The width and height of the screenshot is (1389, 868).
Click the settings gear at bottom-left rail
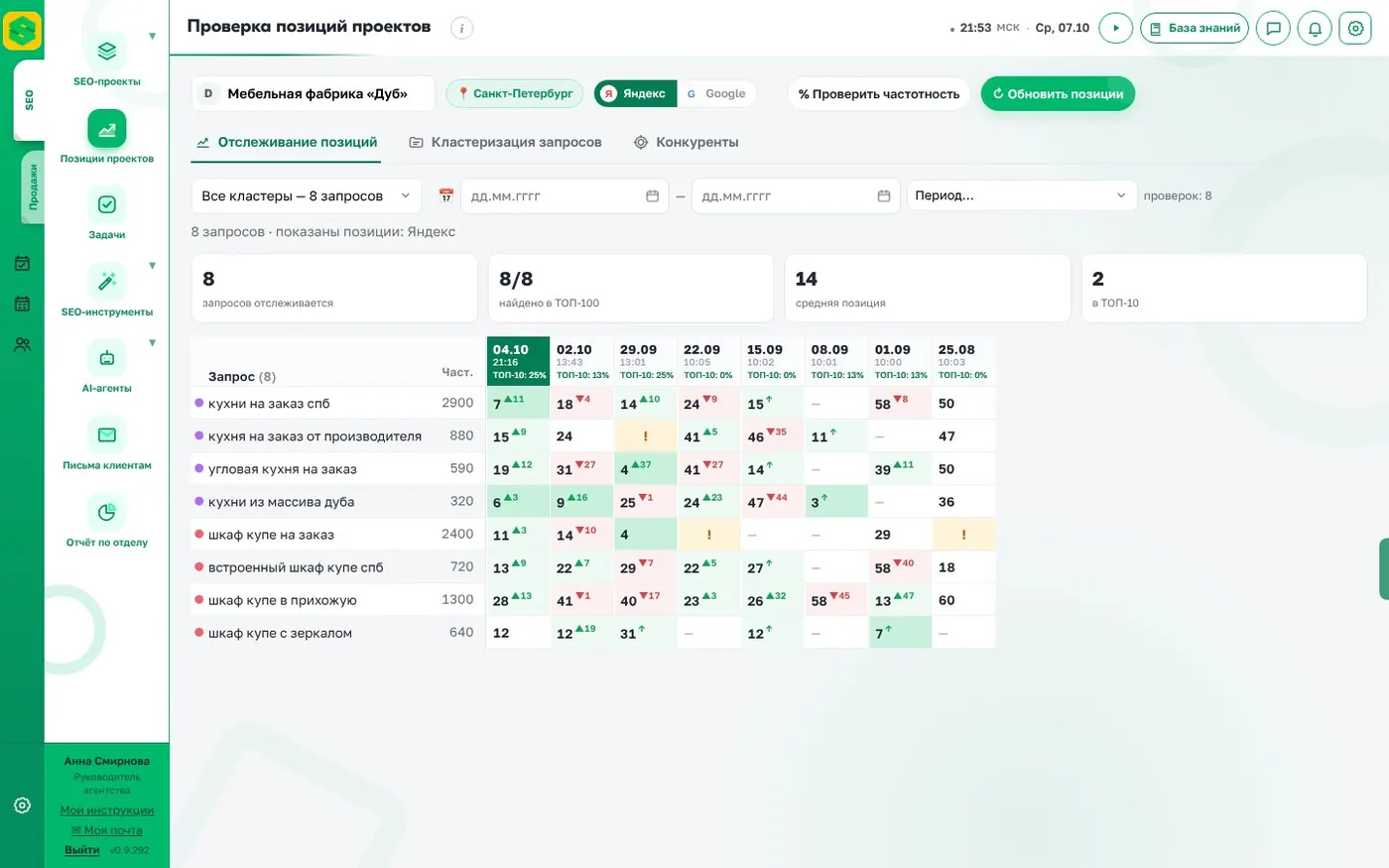pos(22,805)
